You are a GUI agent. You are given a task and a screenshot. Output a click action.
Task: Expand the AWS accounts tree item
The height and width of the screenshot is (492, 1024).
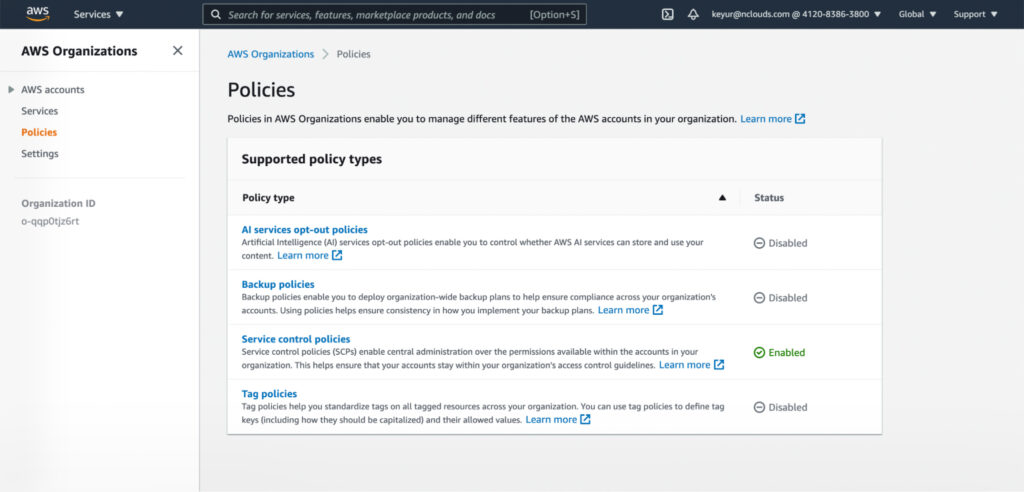click(11, 90)
